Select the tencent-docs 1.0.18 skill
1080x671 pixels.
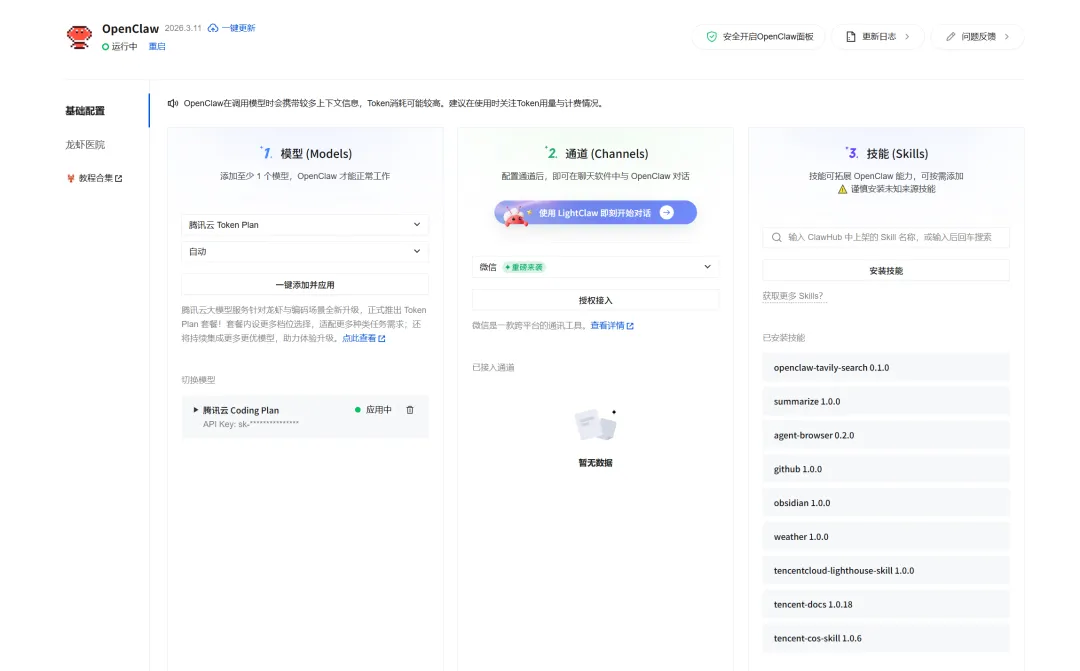click(886, 604)
